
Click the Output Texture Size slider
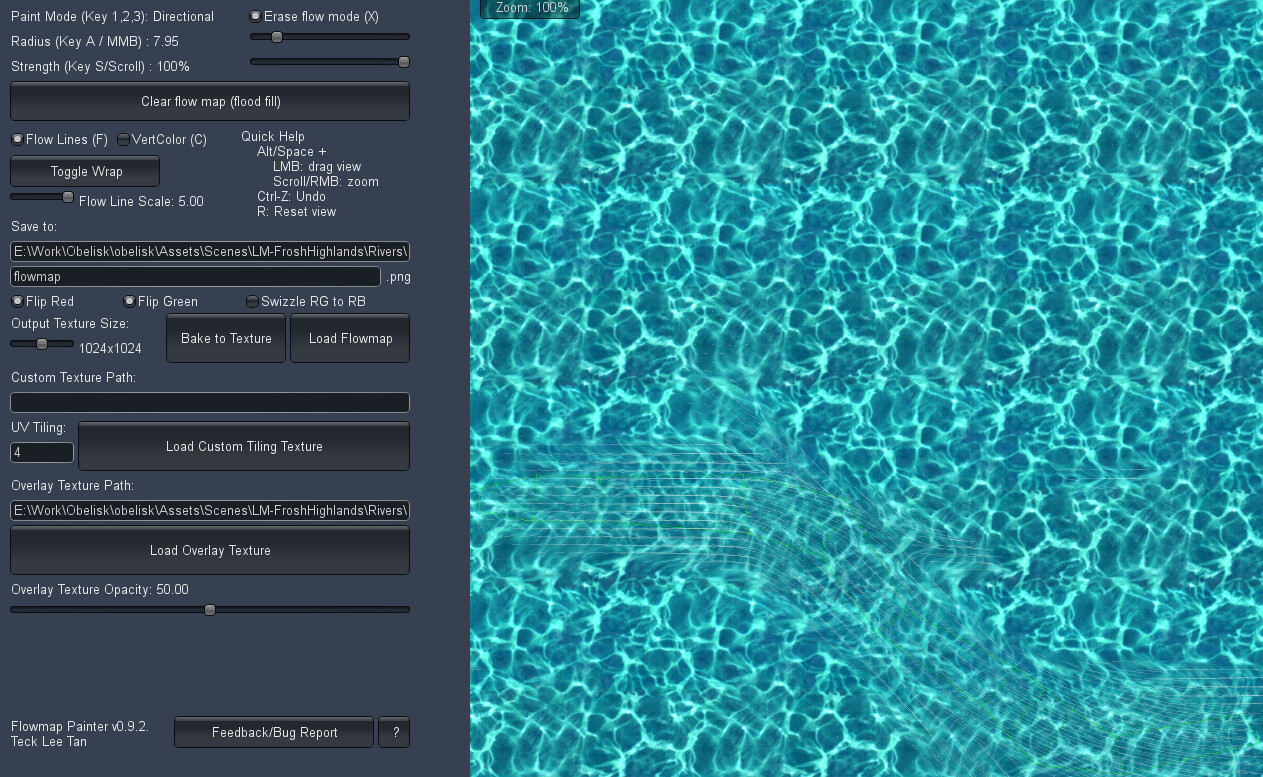(x=42, y=343)
